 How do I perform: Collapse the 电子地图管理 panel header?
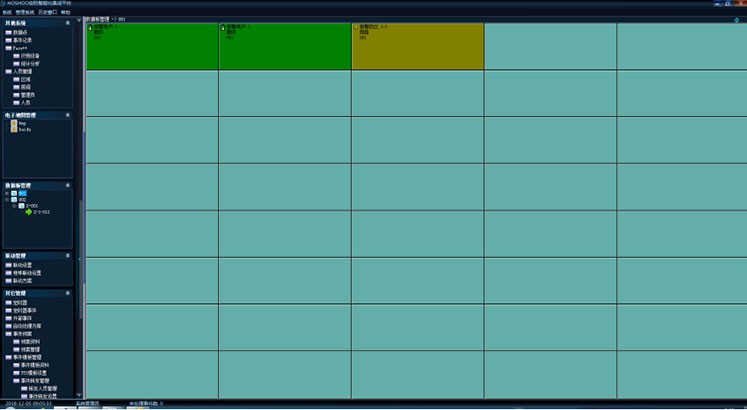click(67, 115)
